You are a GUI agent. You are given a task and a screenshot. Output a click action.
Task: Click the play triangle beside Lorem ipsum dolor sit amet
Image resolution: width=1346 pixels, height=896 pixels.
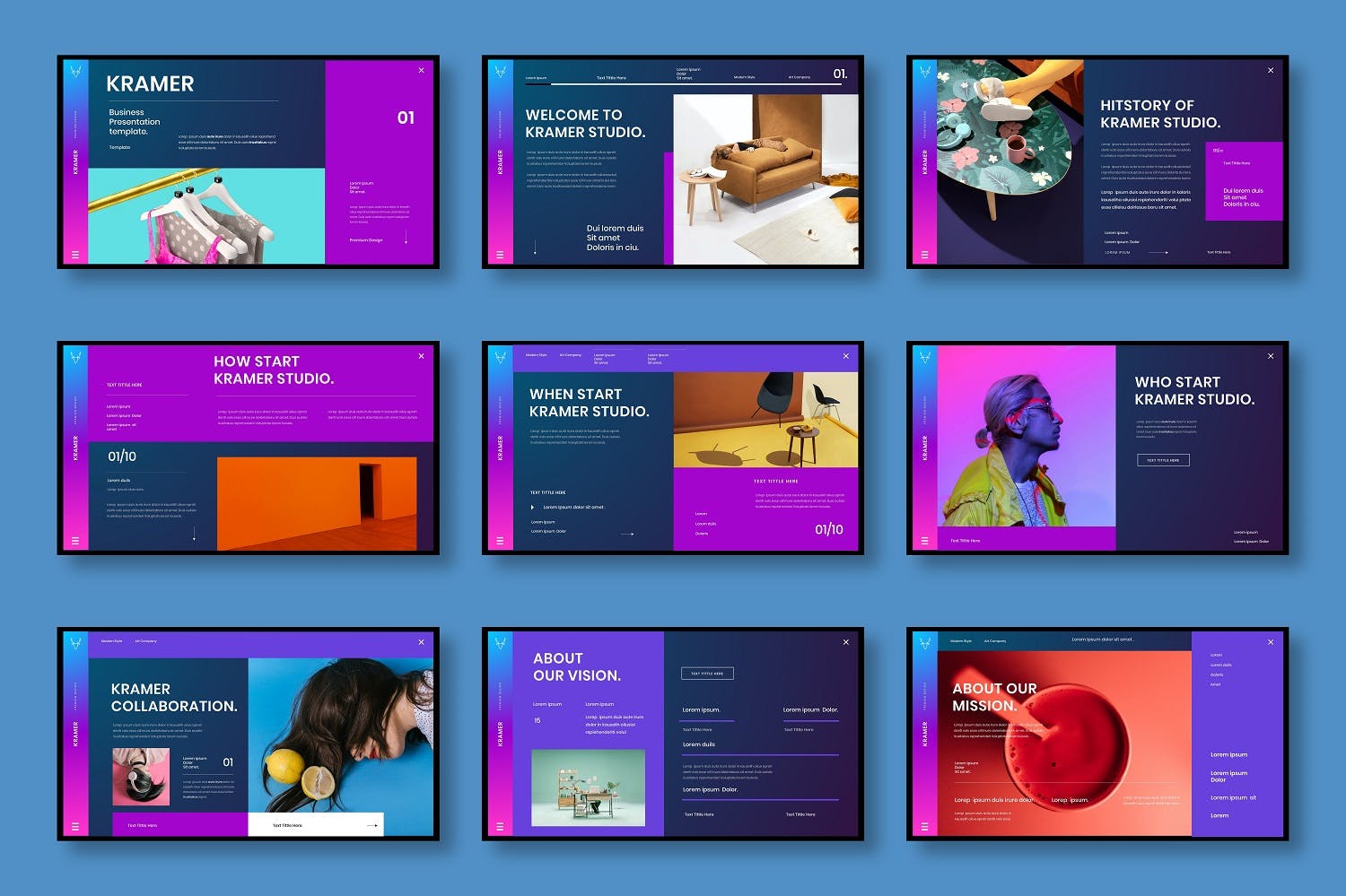pyautogui.click(x=533, y=508)
